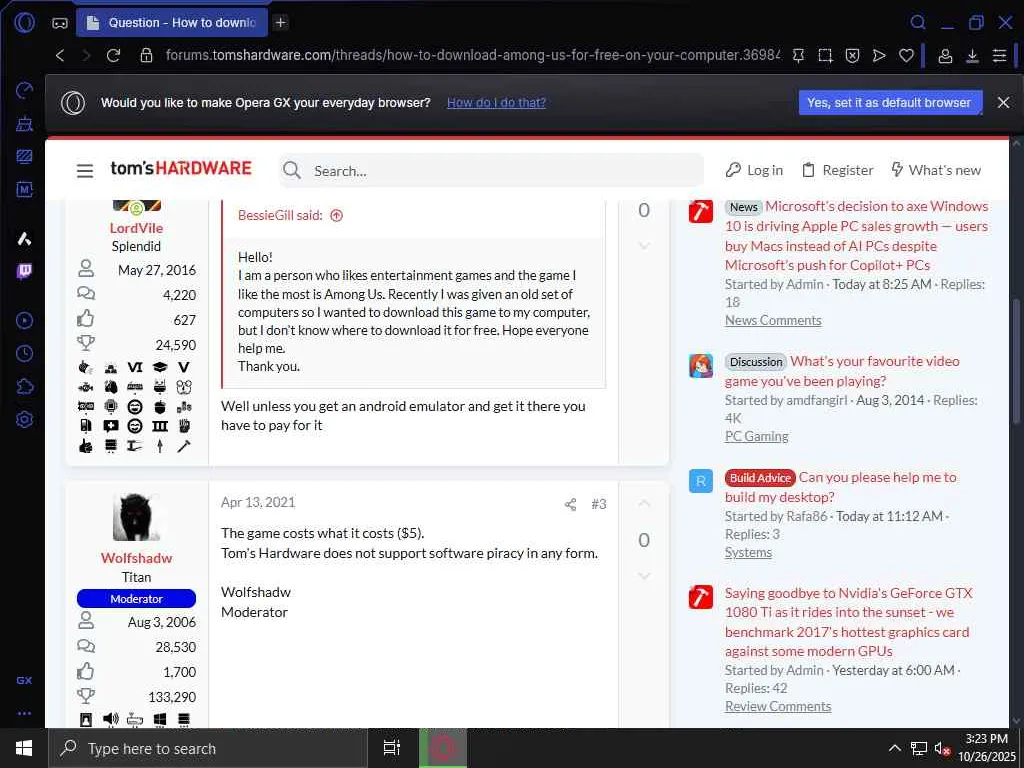Reload the current page
The width and height of the screenshot is (1024, 768).
coord(113,55)
